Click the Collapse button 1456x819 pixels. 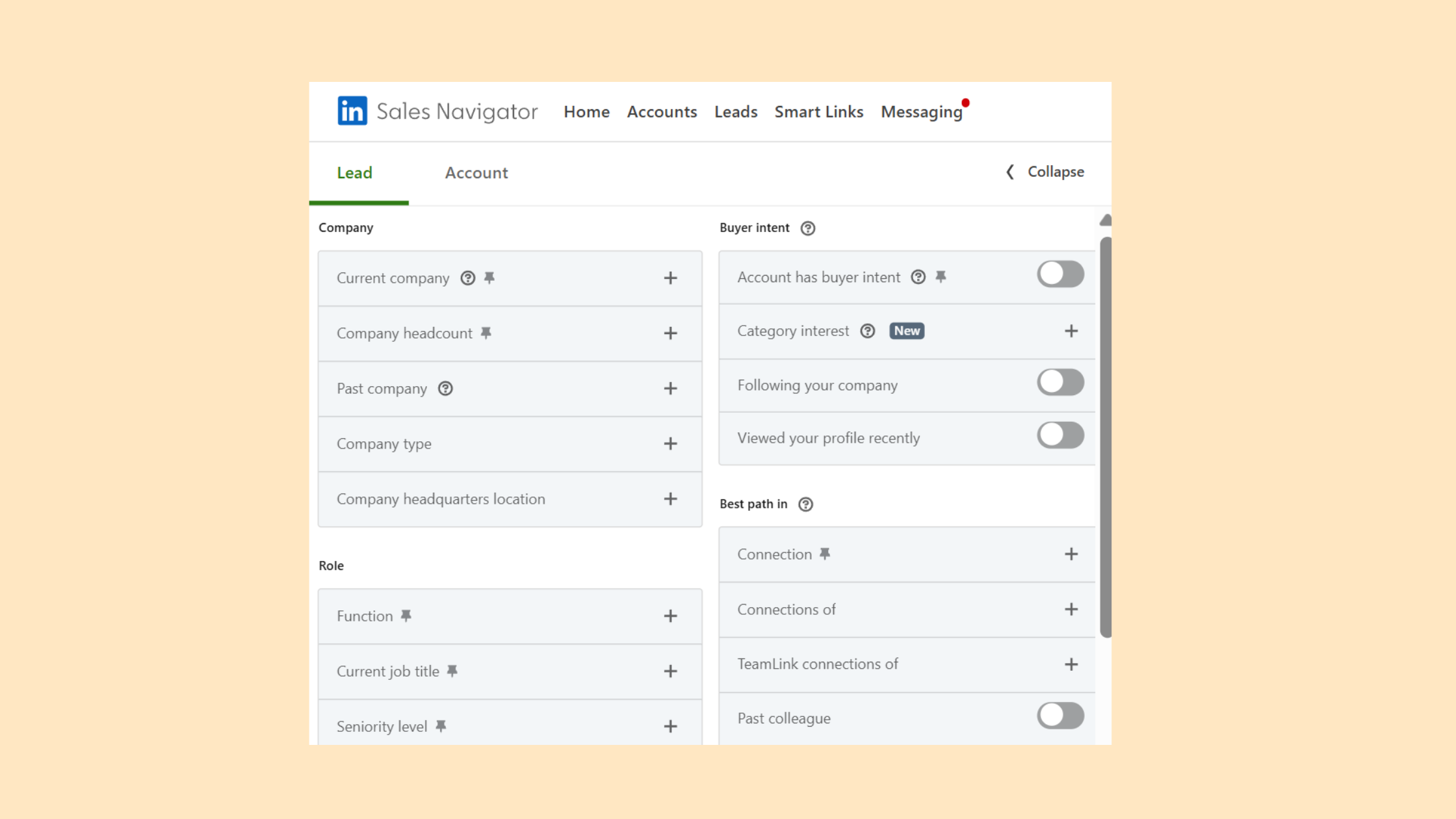click(1045, 172)
